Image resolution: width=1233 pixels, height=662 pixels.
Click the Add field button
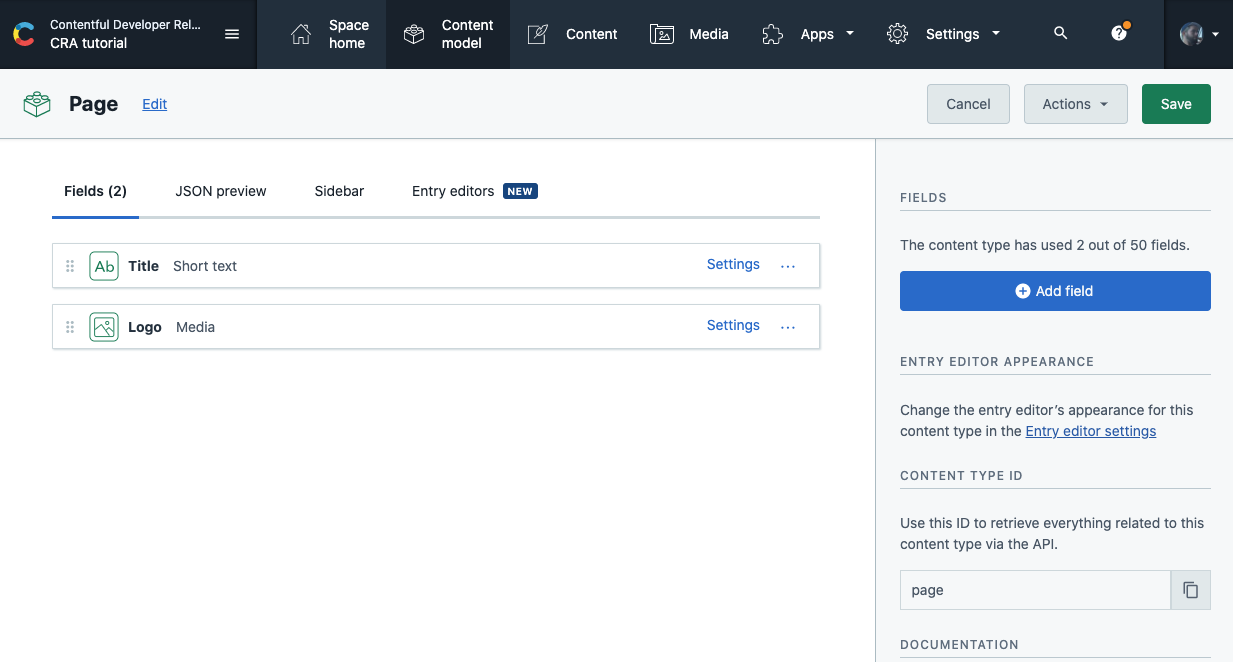click(1054, 290)
